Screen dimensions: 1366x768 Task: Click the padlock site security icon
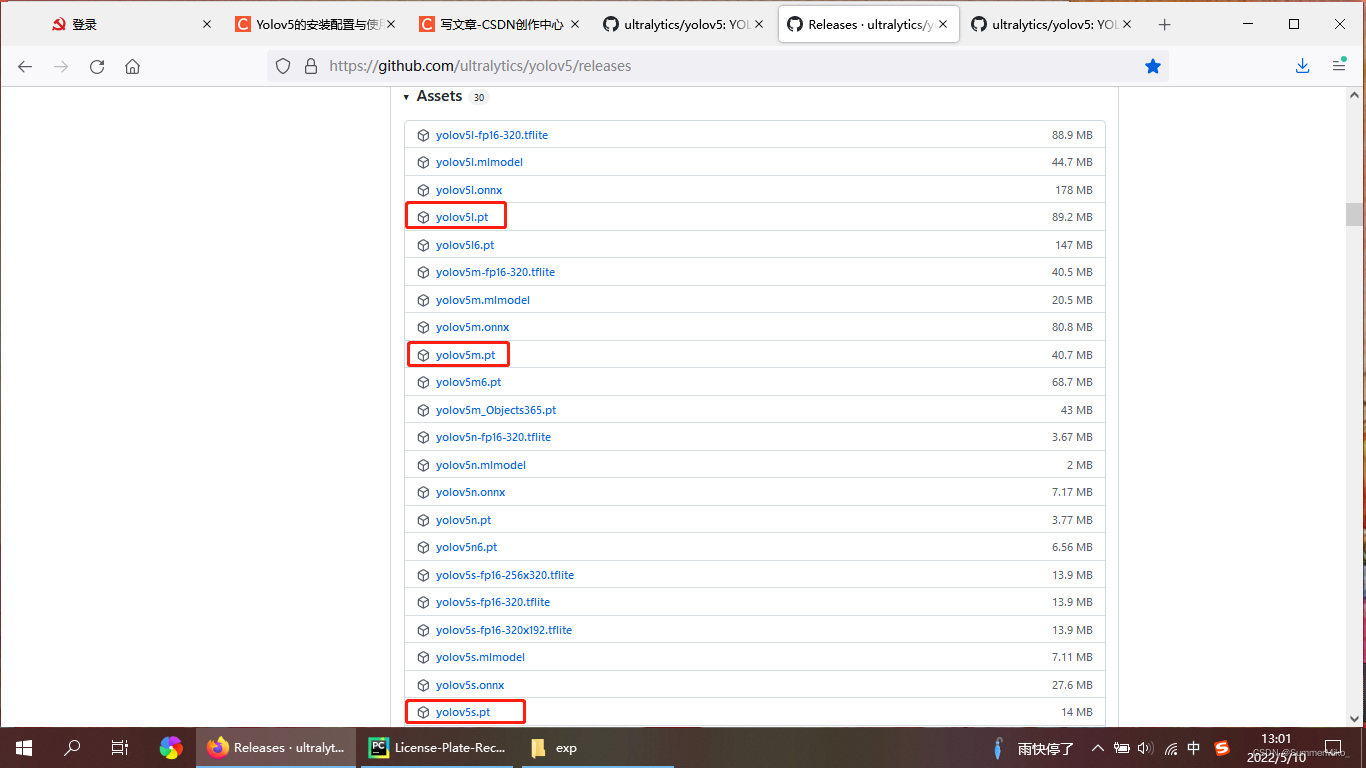(x=311, y=66)
